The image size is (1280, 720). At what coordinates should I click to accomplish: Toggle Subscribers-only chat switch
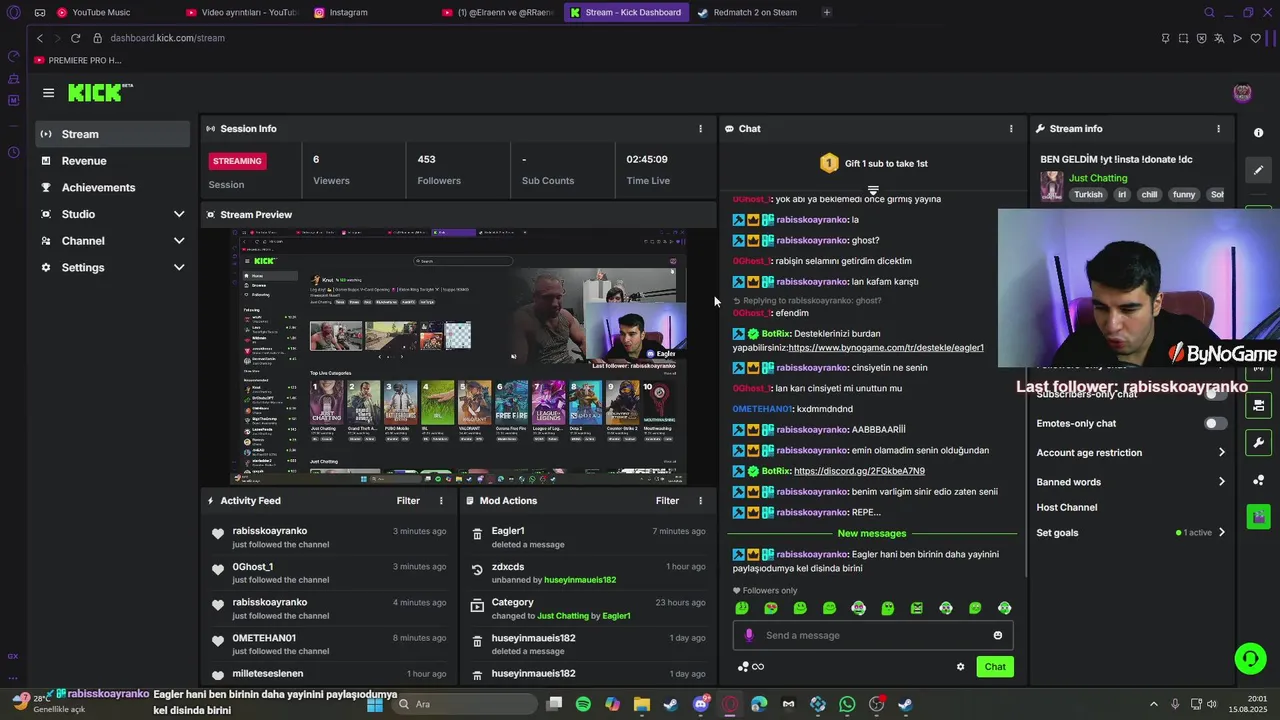(1215, 394)
